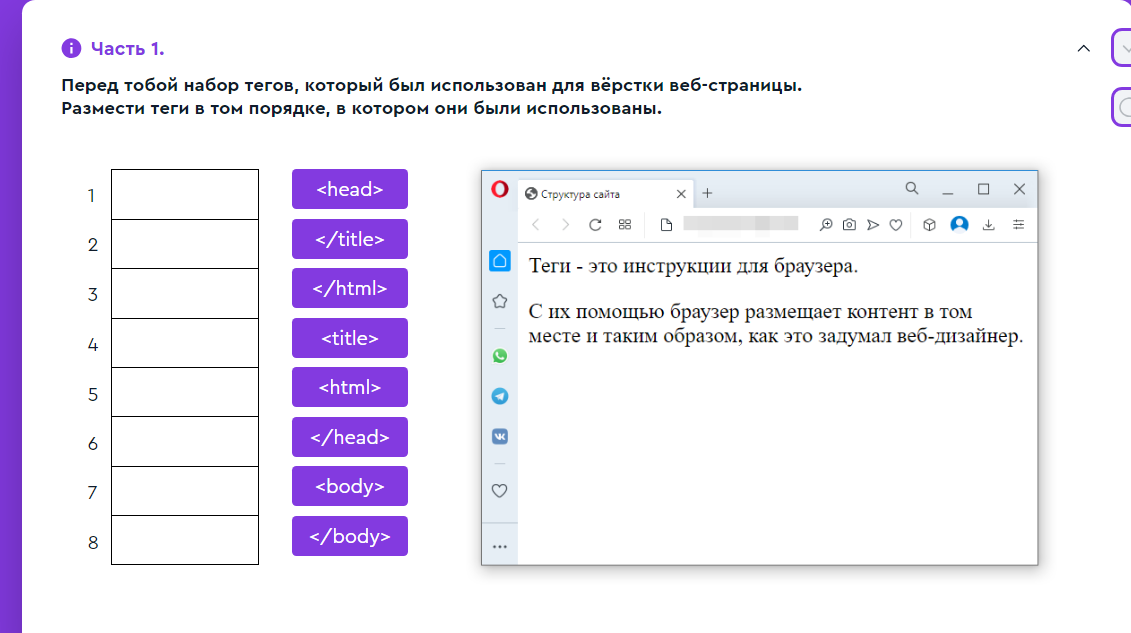Viewport: 1131px width, 633px height.
Task: Click the blurred address bar field
Action: (741, 223)
